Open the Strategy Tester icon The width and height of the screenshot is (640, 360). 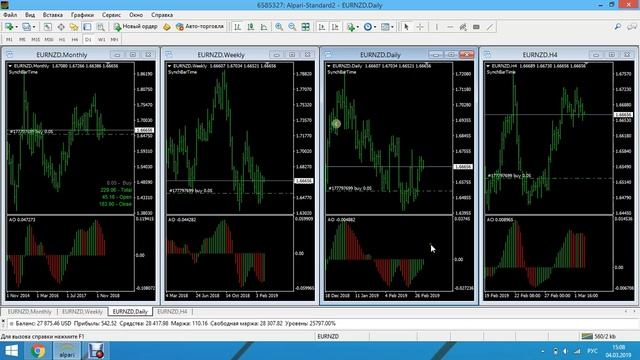point(100,27)
